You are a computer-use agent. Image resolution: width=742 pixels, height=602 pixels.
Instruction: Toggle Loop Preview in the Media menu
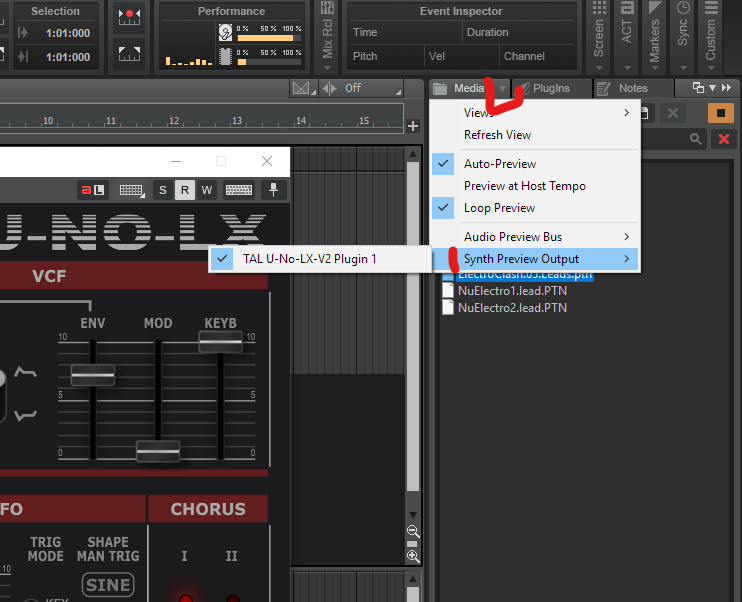[535, 208]
